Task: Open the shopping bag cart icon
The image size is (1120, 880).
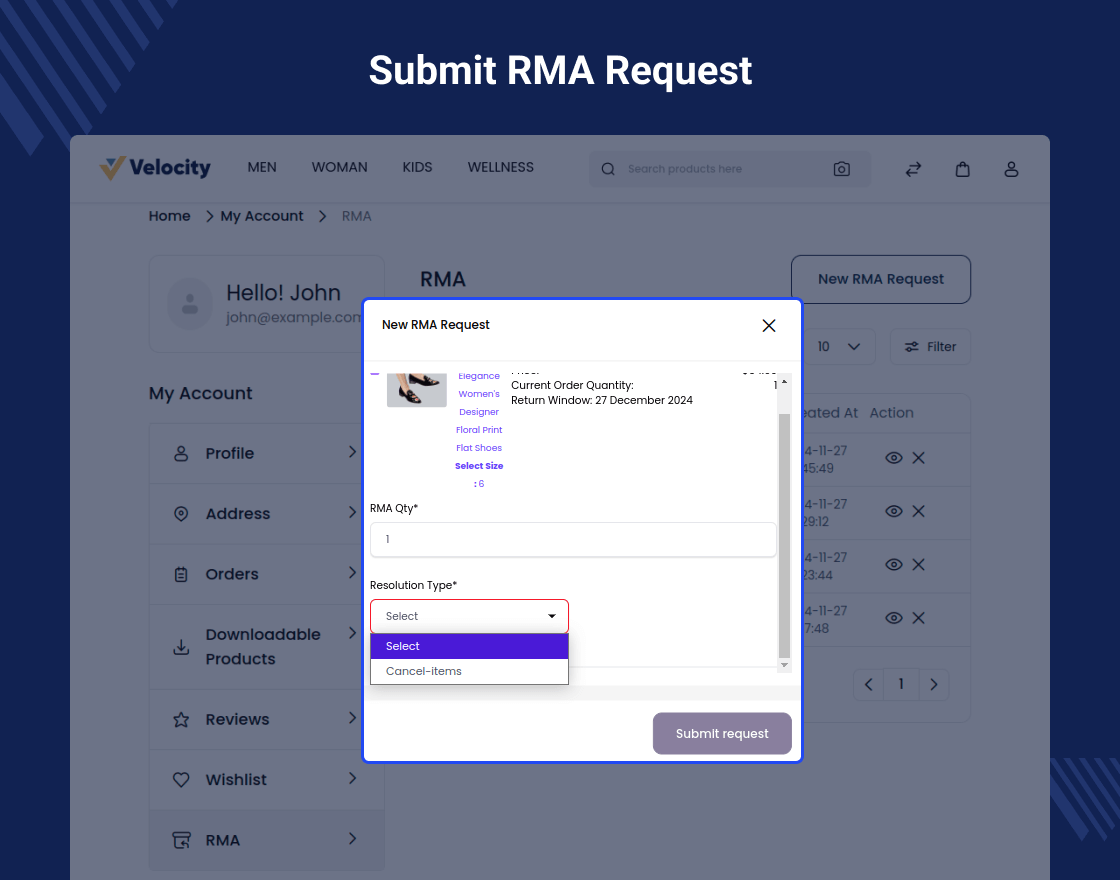Action: coord(962,169)
